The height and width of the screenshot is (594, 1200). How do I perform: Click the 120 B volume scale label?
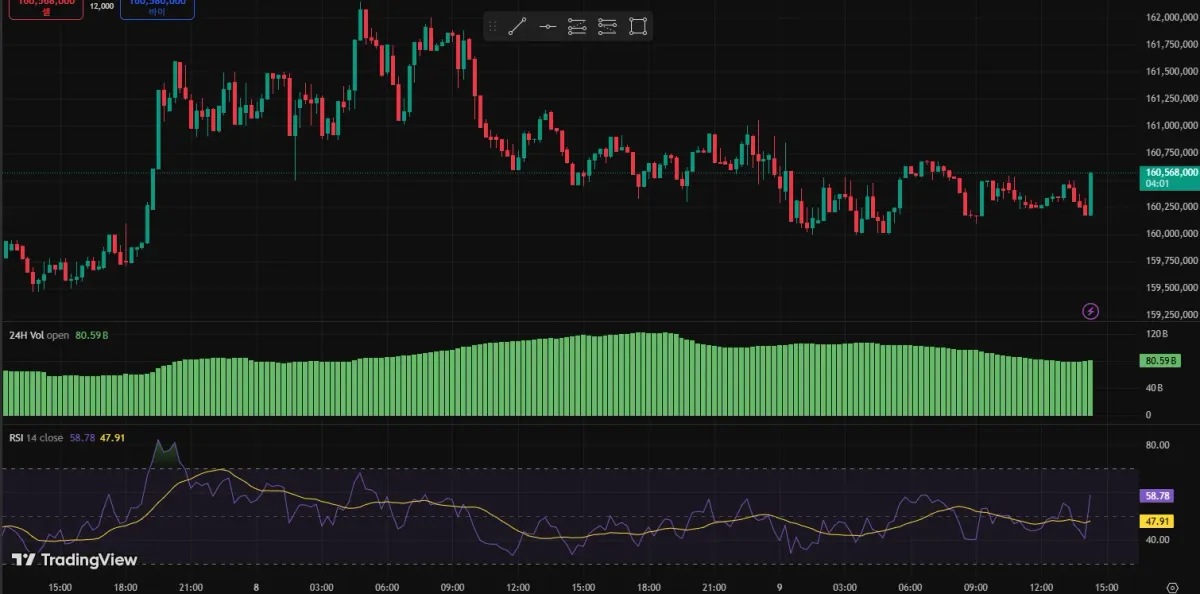tap(1155, 333)
